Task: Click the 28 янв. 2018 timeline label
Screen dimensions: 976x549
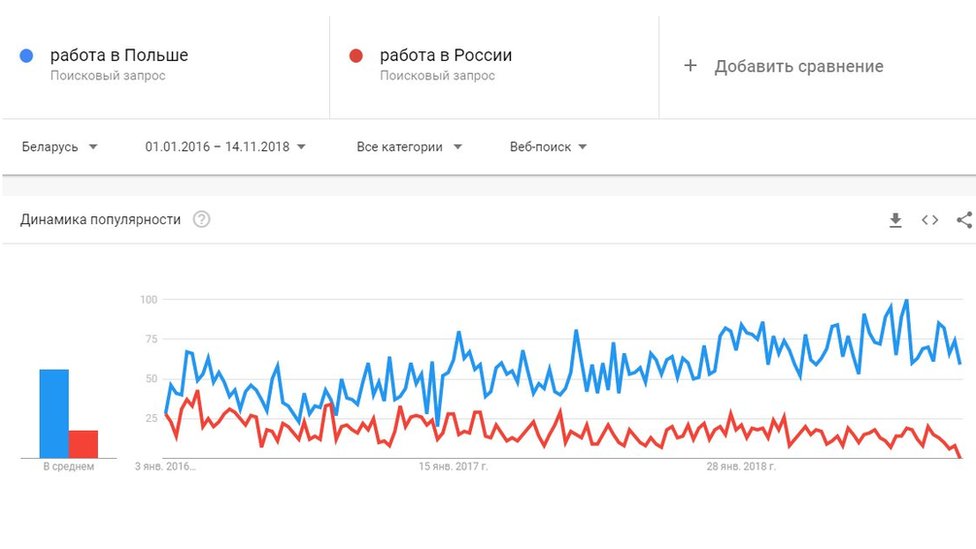Action: coord(741,466)
